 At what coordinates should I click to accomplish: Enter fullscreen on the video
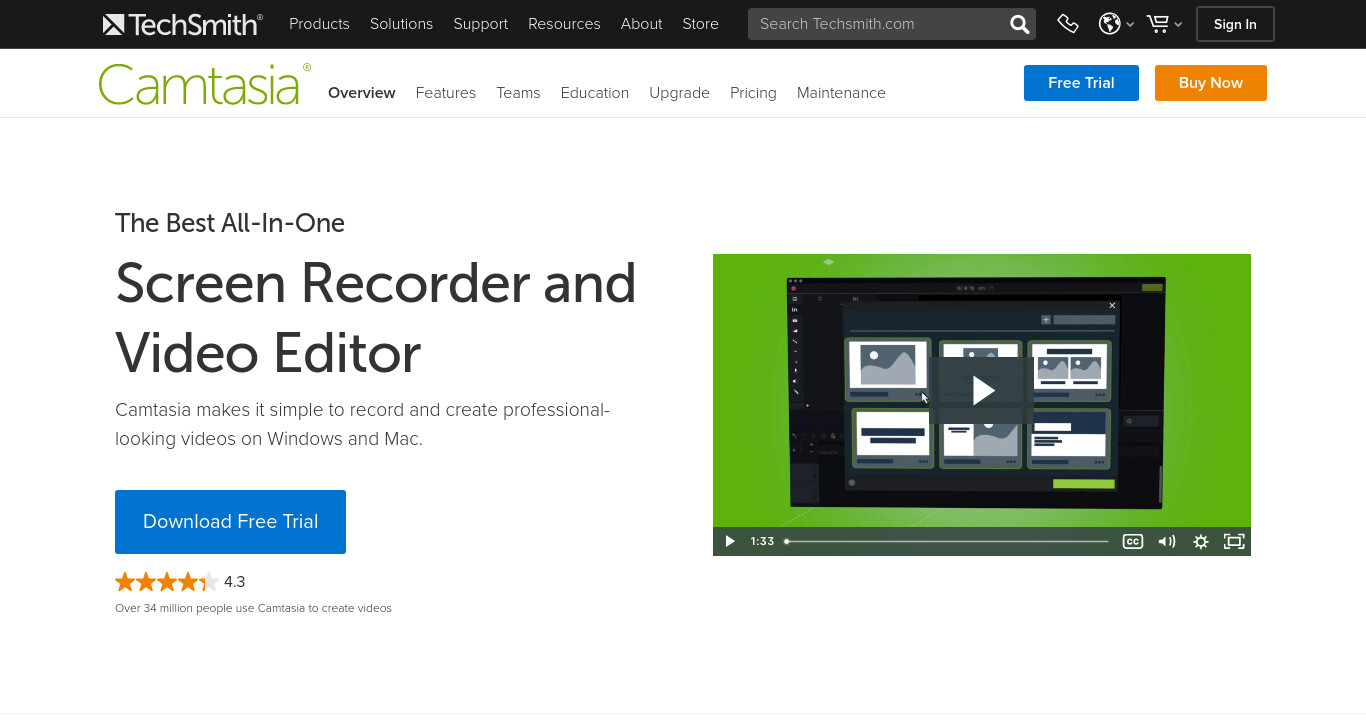click(x=1234, y=541)
